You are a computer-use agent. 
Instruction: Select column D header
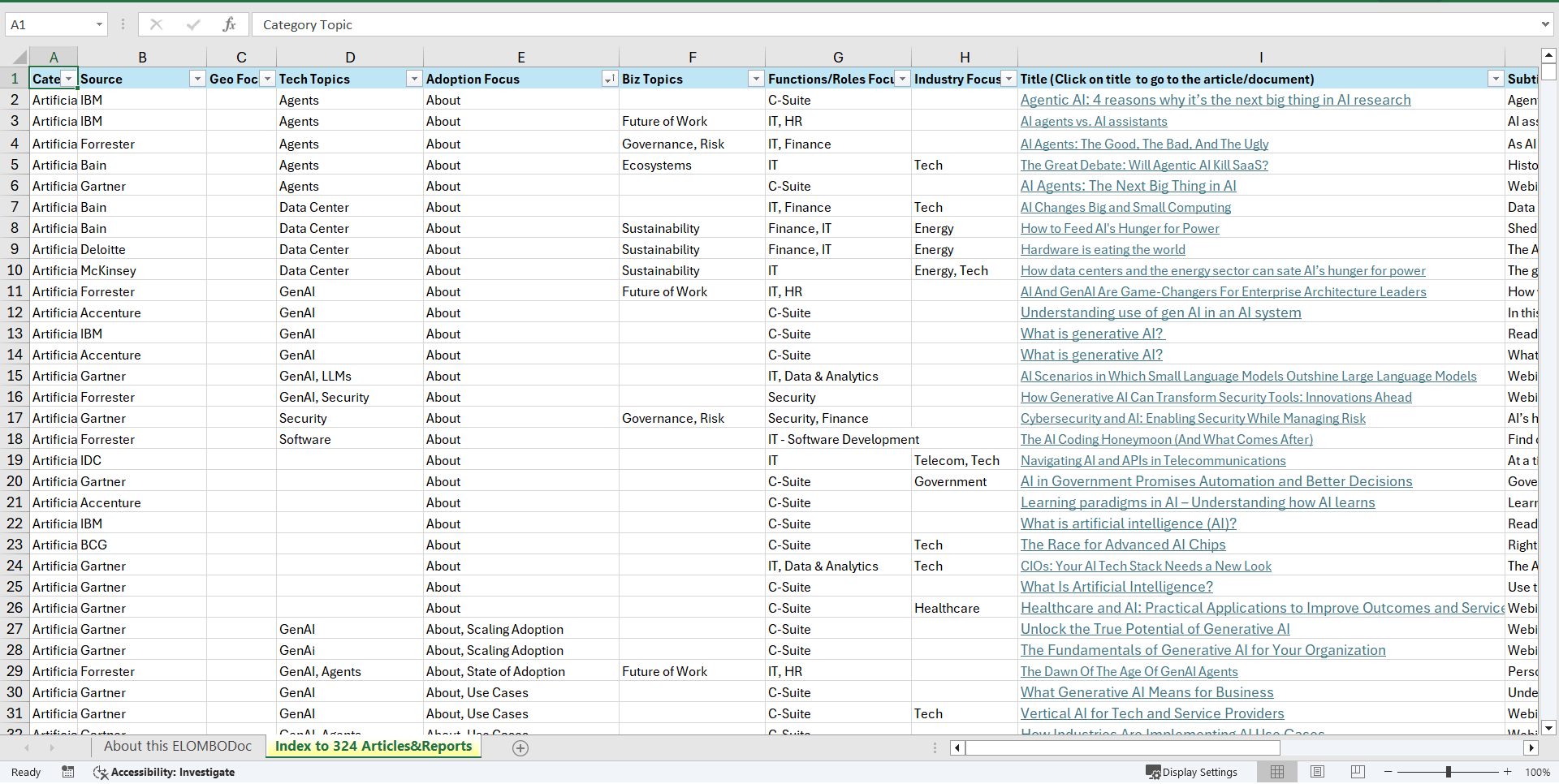coord(350,57)
